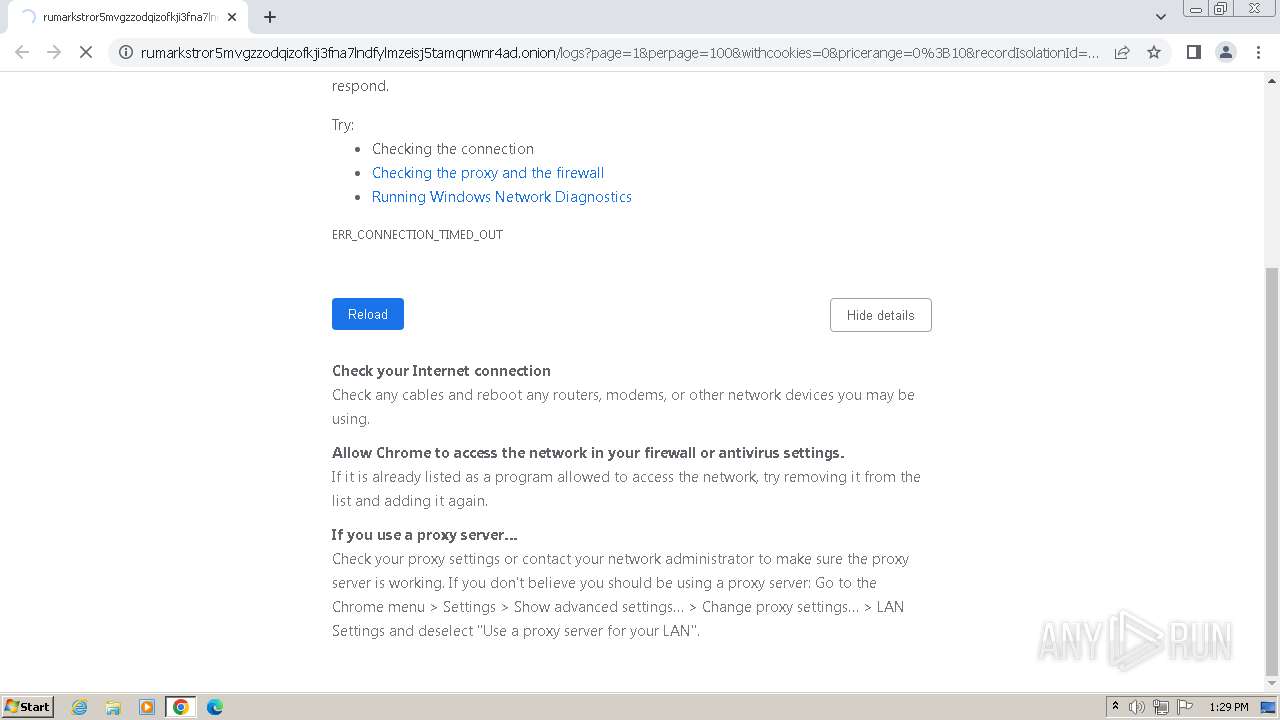This screenshot has height=720, width=1280.
Task: Go back to the previous page
Action: (22, 52)
